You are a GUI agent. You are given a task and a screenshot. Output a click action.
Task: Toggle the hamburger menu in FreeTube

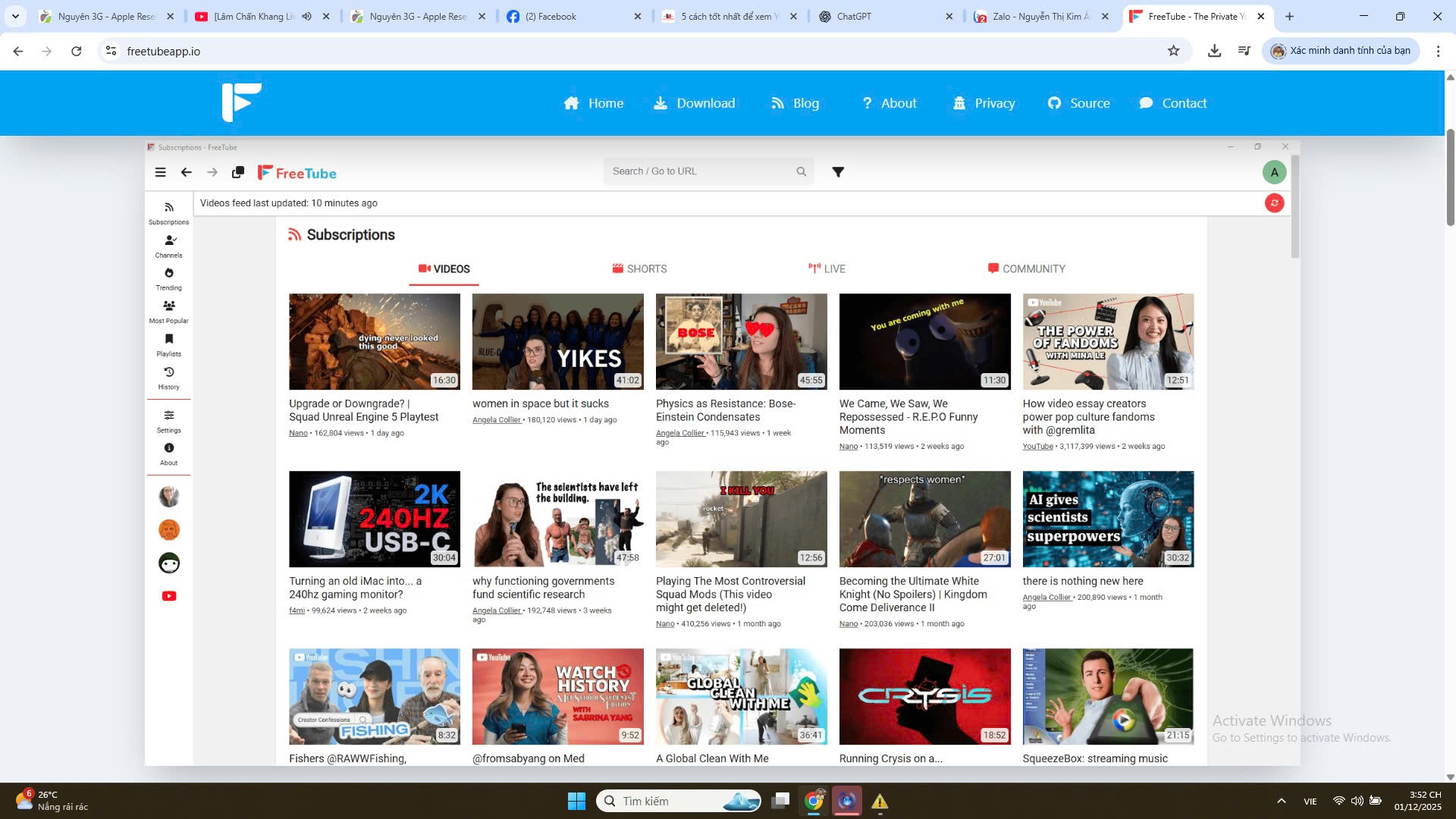(160, 172)
